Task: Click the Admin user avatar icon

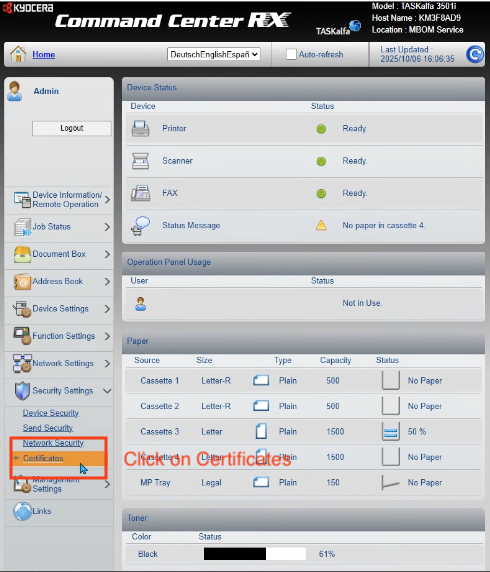Action: coord(15,91)
